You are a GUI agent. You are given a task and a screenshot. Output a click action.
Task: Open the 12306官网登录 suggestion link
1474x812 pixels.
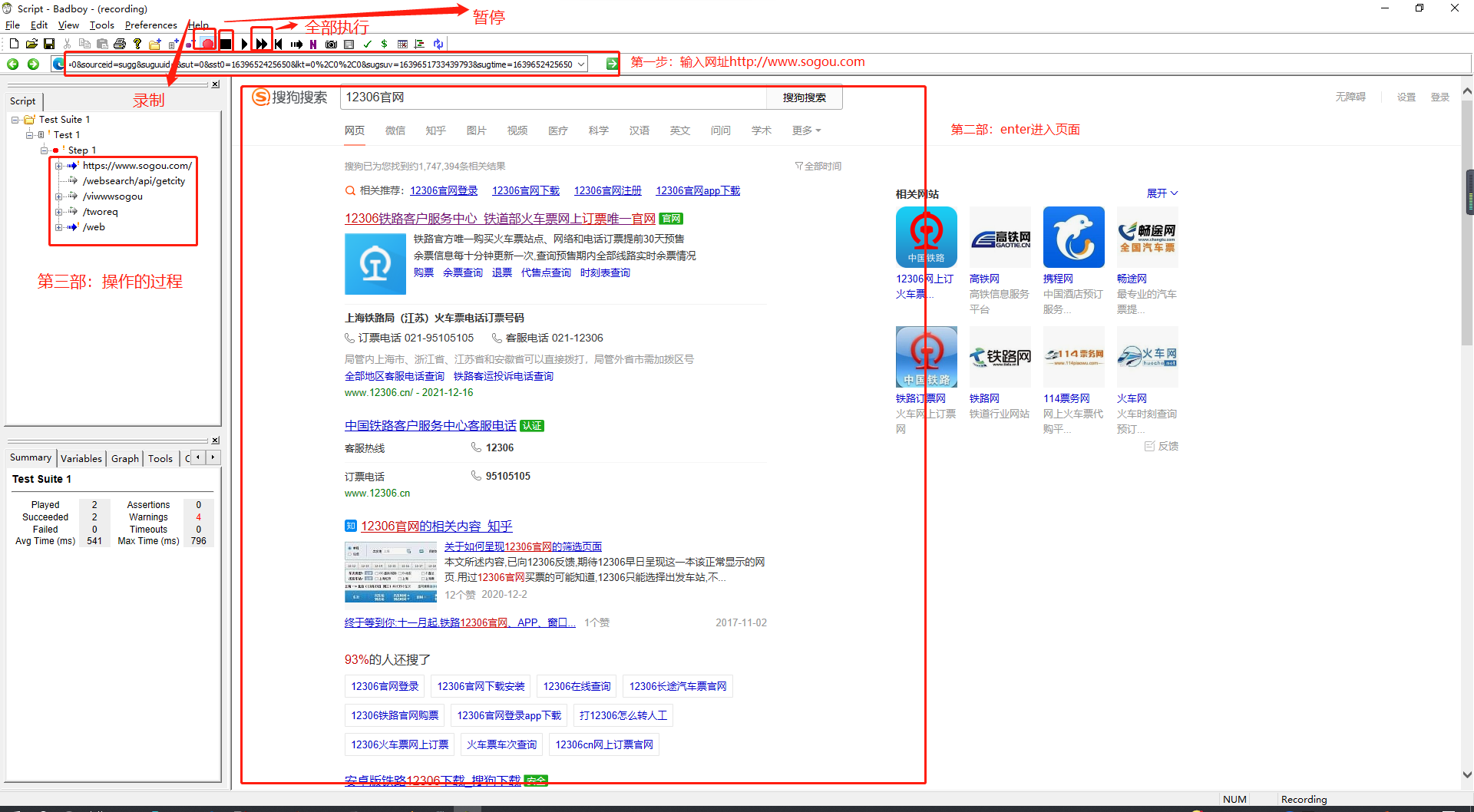click(444, 191)
